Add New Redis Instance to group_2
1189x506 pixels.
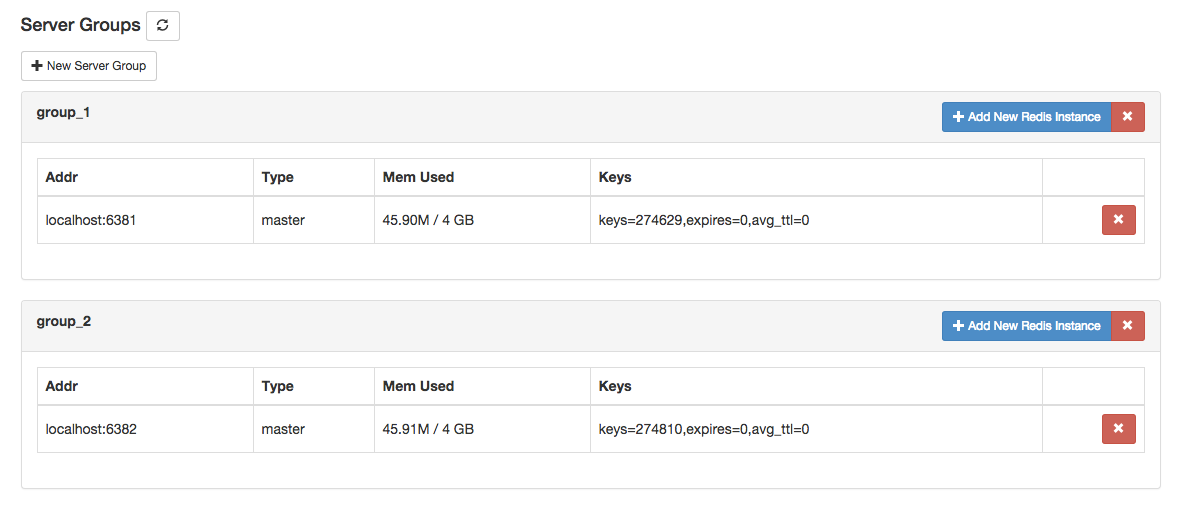point(1027,325)
